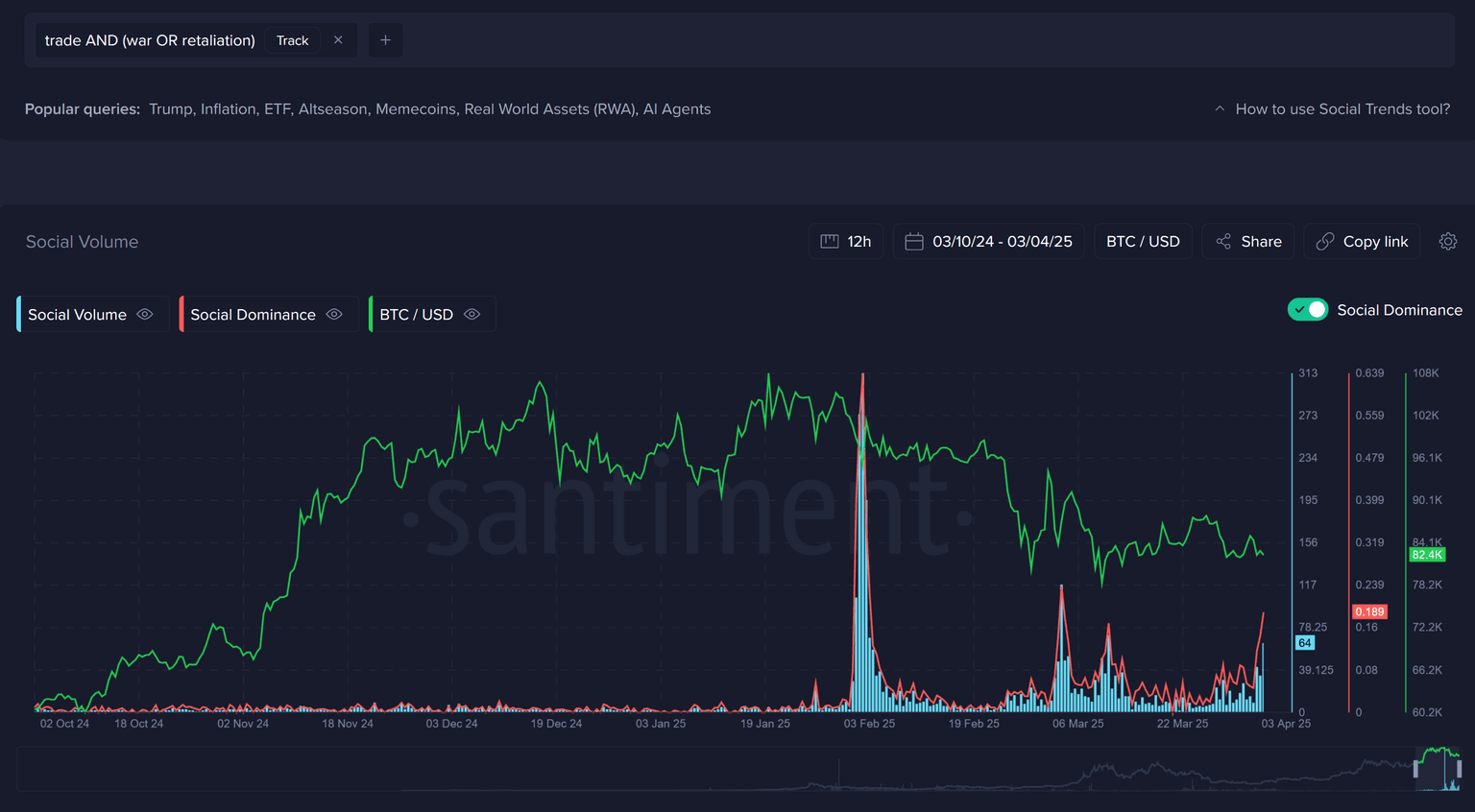Open the BTC / USD asset selector
Viewport: 1475px width, 812px height.
[1143, 242]
